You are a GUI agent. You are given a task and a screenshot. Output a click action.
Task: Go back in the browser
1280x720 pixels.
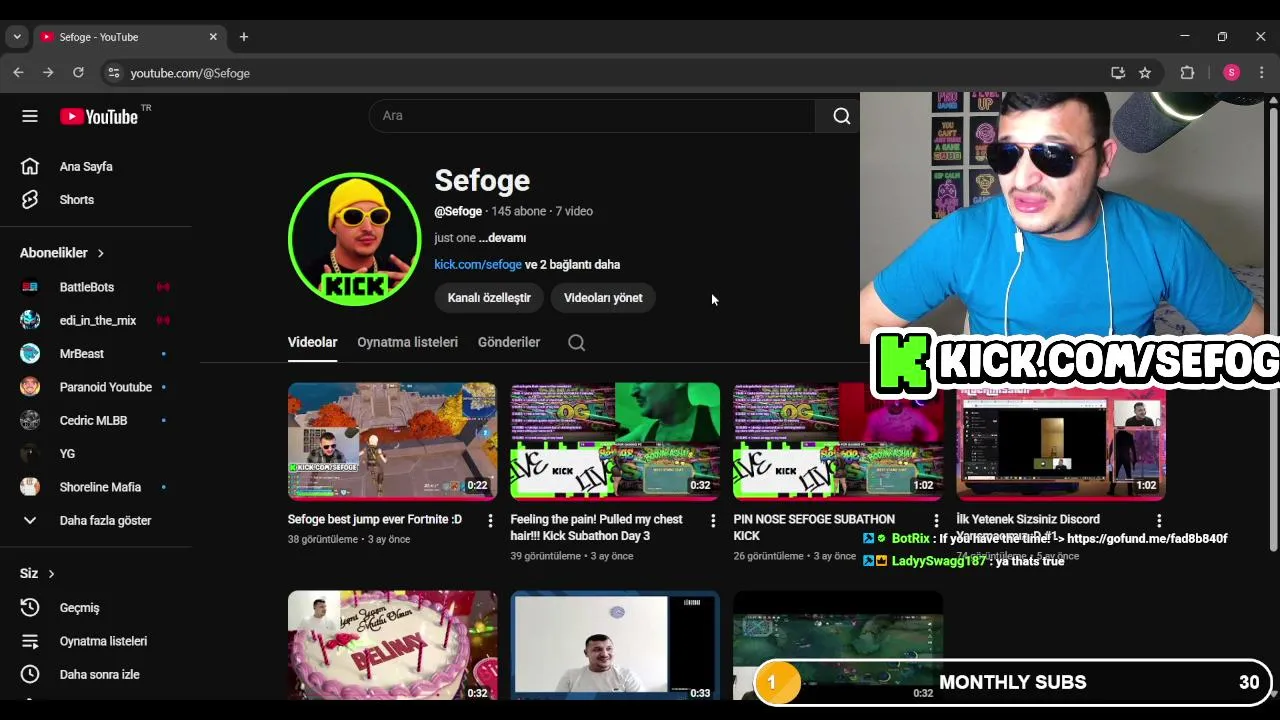click(18, 73)
